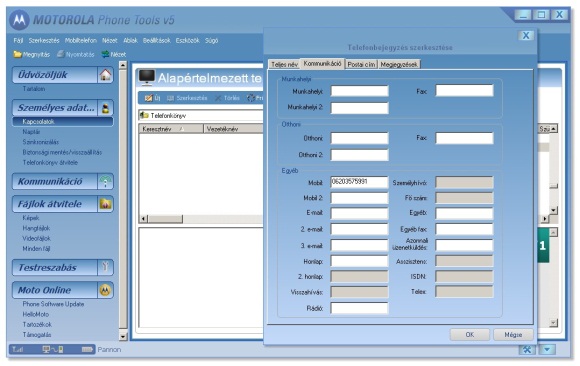The height and width of the screenshot is (366, 580).
Task: Open the Eszközök menu
Action: [188, 41]
